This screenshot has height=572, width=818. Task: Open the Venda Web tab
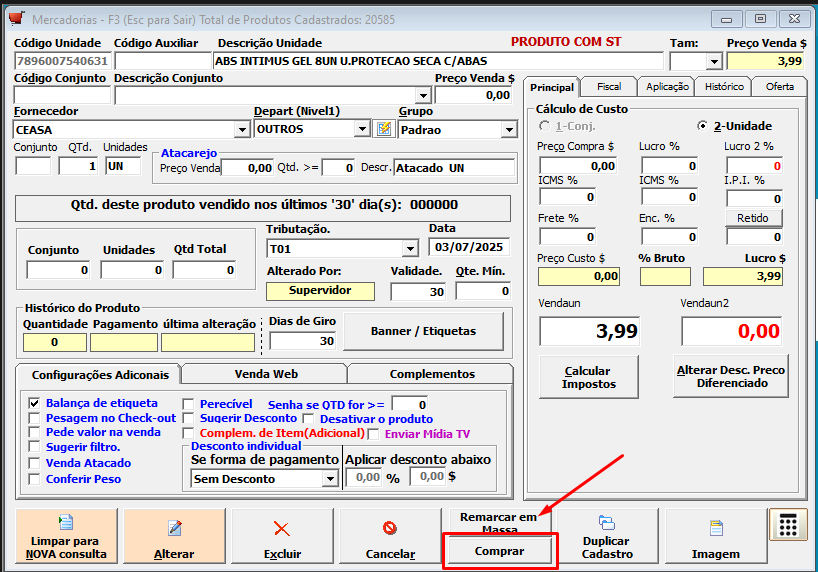click(x=265, y=374)
